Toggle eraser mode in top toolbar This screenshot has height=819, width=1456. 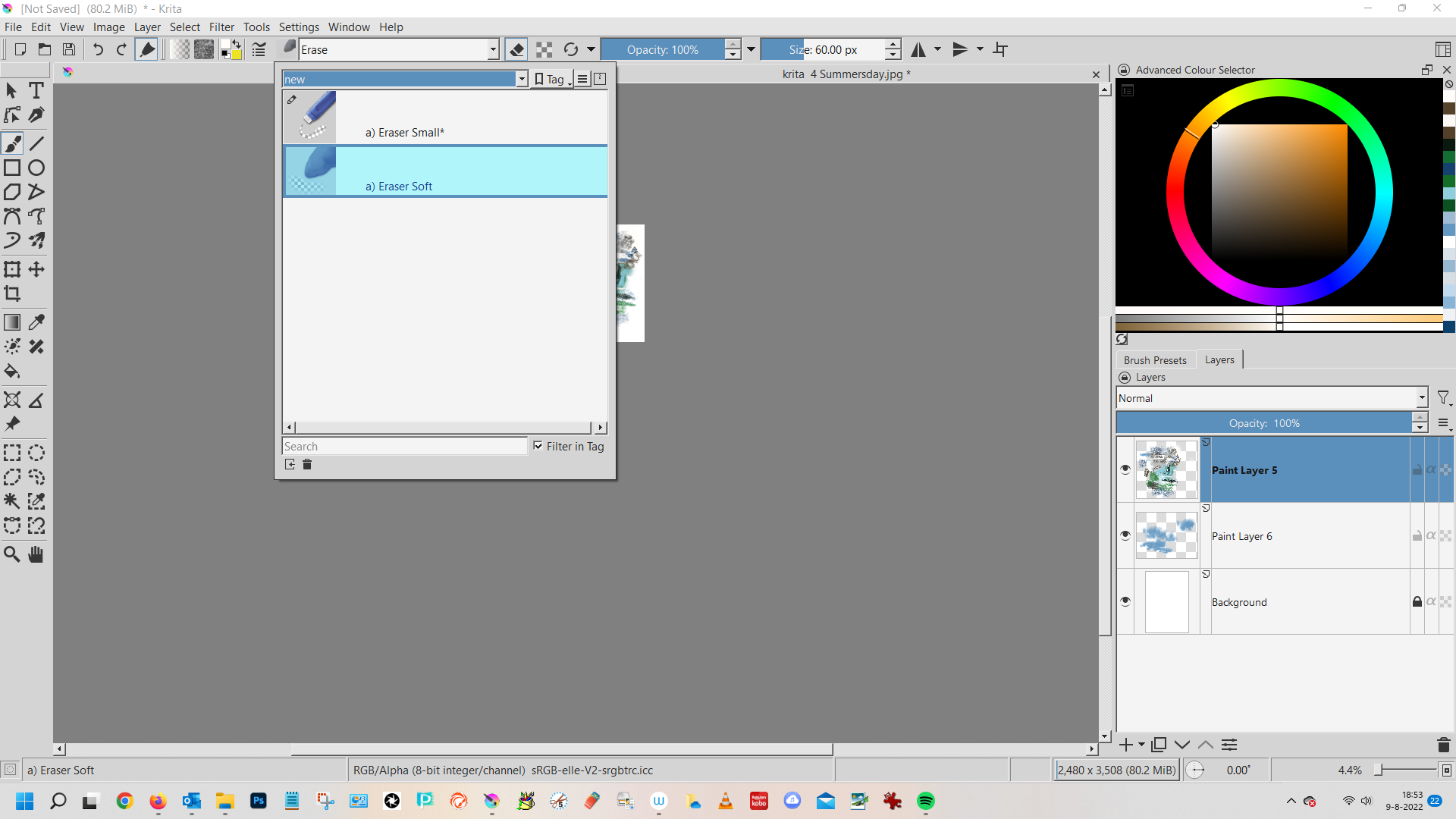coord(516,50)
